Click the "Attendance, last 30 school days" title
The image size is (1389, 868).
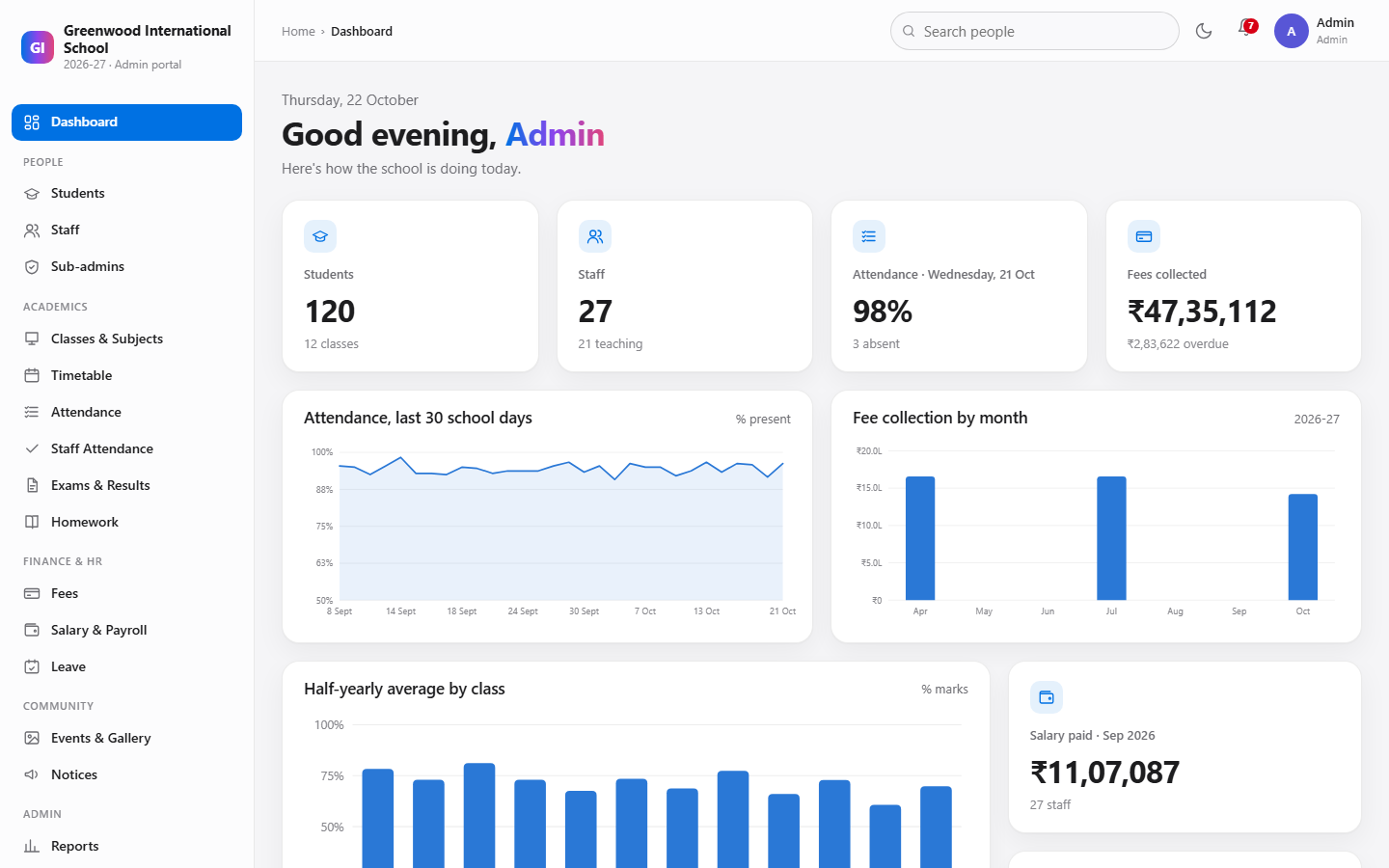pos(418,418)
